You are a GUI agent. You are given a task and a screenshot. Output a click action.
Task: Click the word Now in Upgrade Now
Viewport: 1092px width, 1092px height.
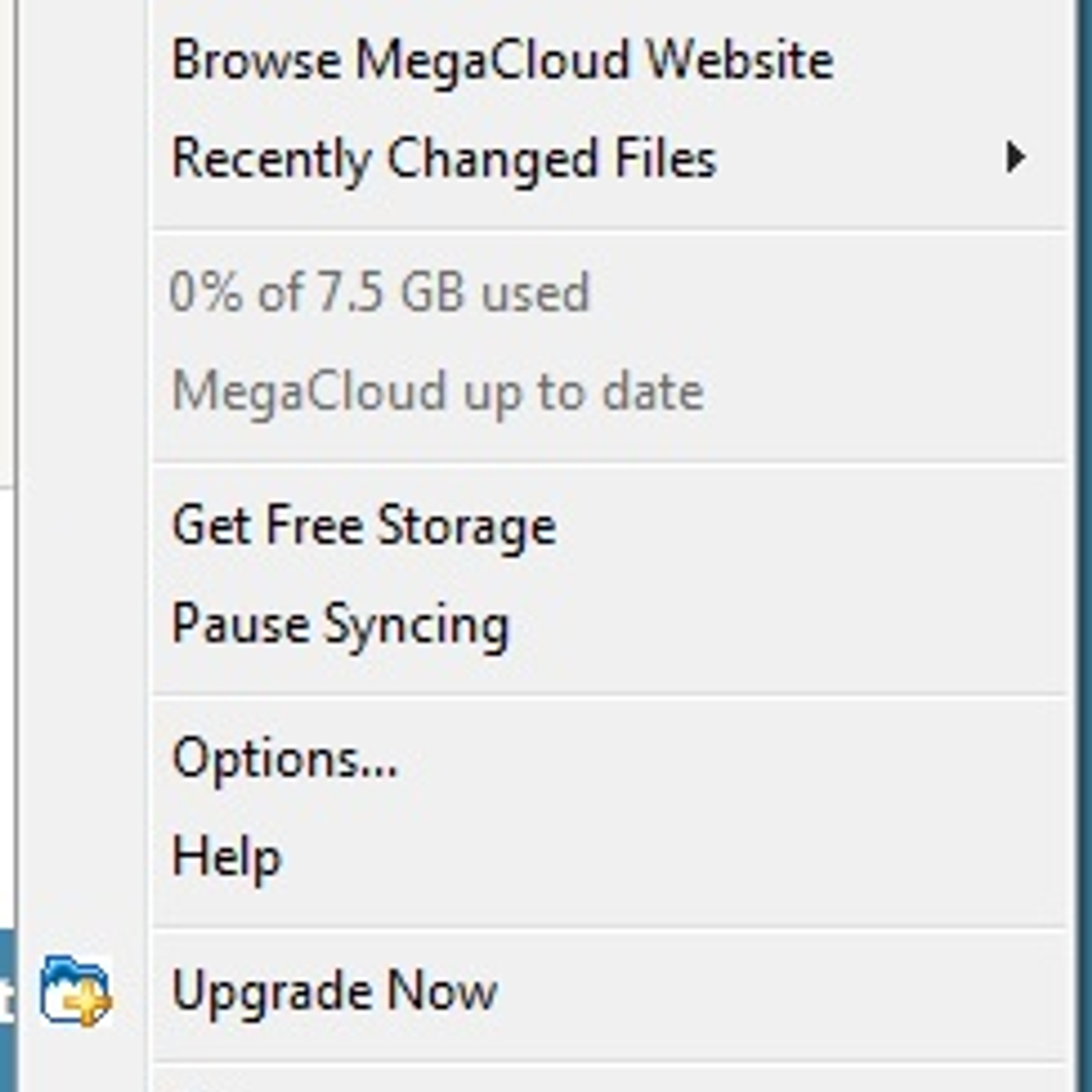441,991
